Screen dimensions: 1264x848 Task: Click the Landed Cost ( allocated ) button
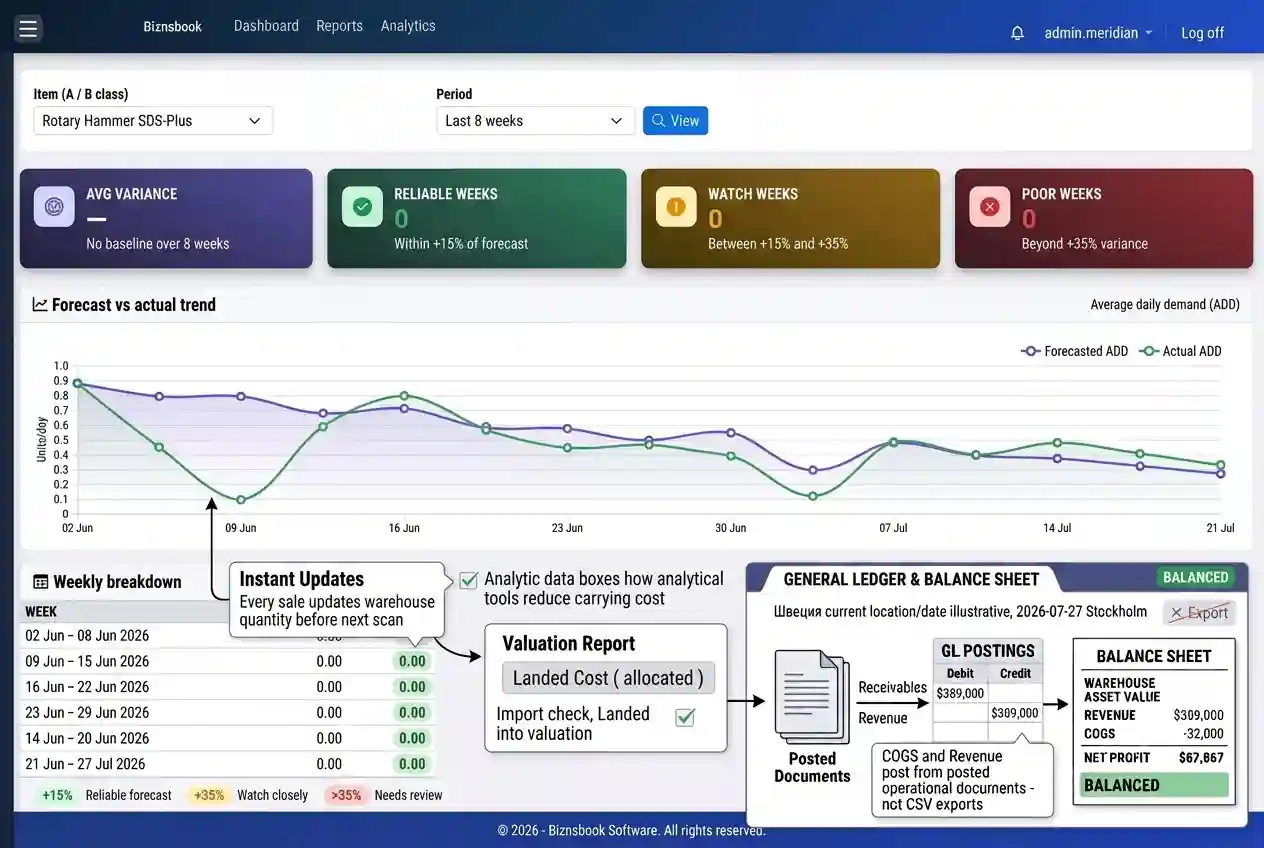[608, 678]
